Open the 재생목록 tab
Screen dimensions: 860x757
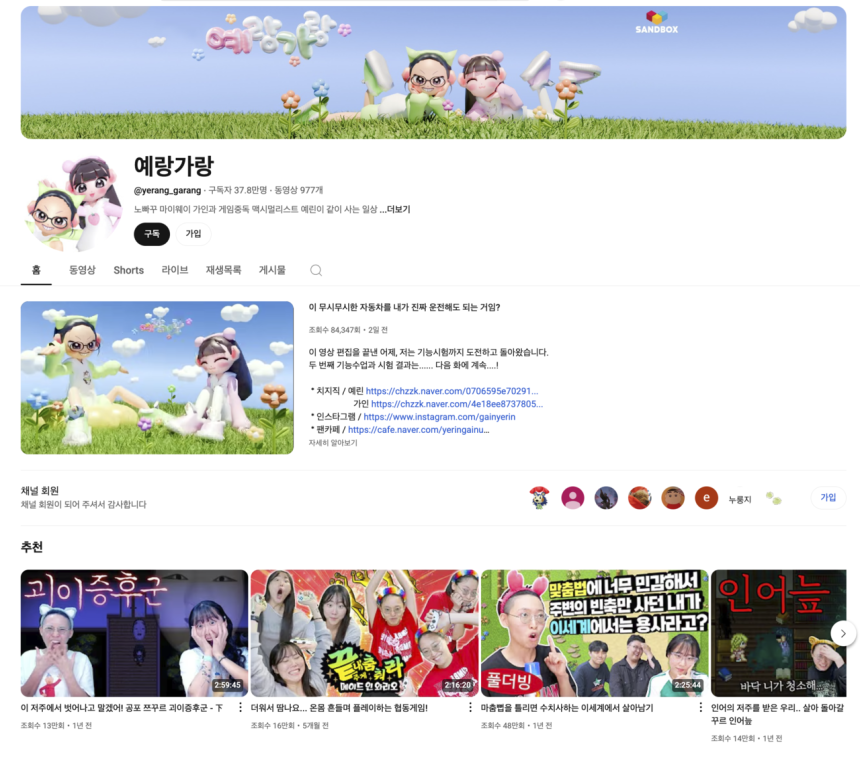[x=223, y=270]
